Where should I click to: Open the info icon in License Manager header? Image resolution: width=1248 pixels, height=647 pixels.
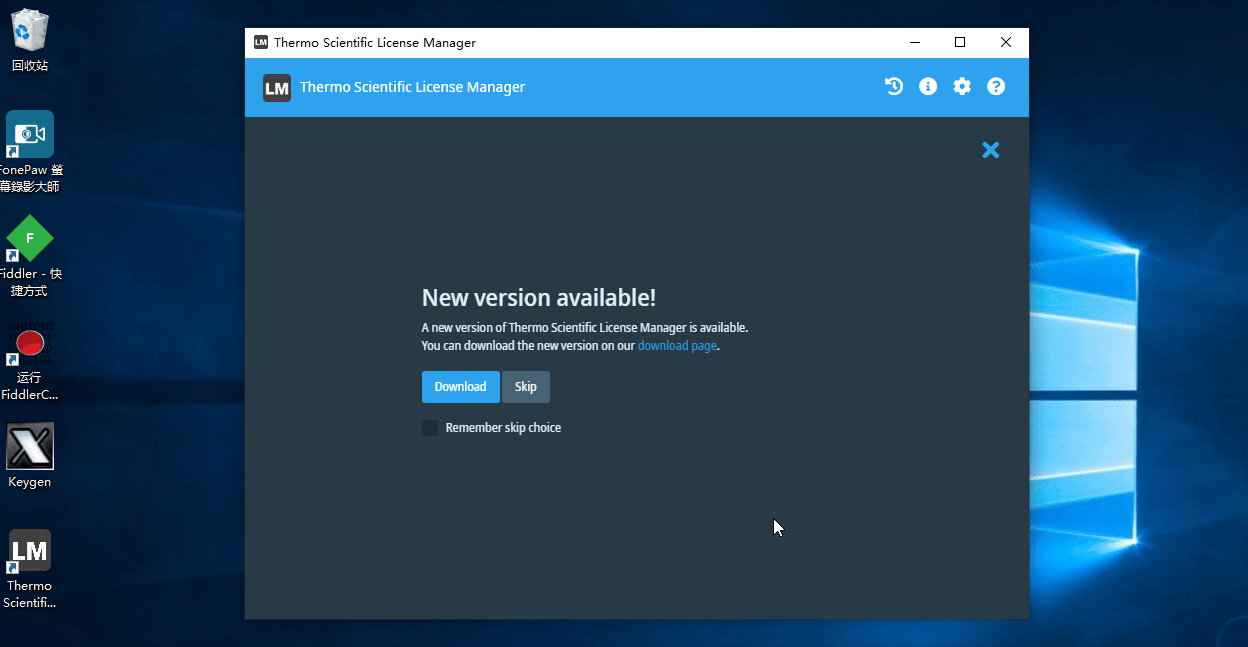click(928, 87)
